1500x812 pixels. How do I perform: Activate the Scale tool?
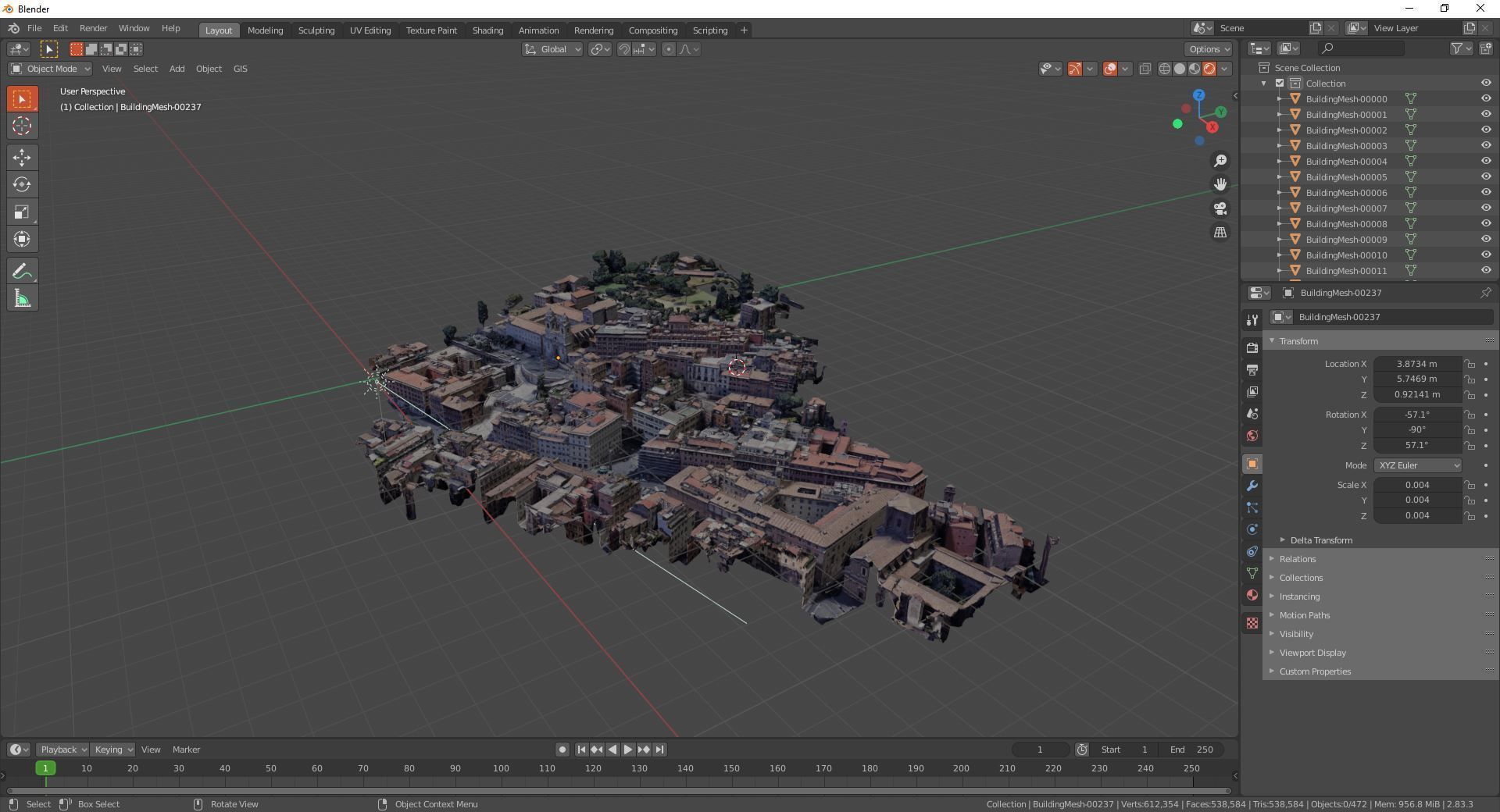pos(22,212)
